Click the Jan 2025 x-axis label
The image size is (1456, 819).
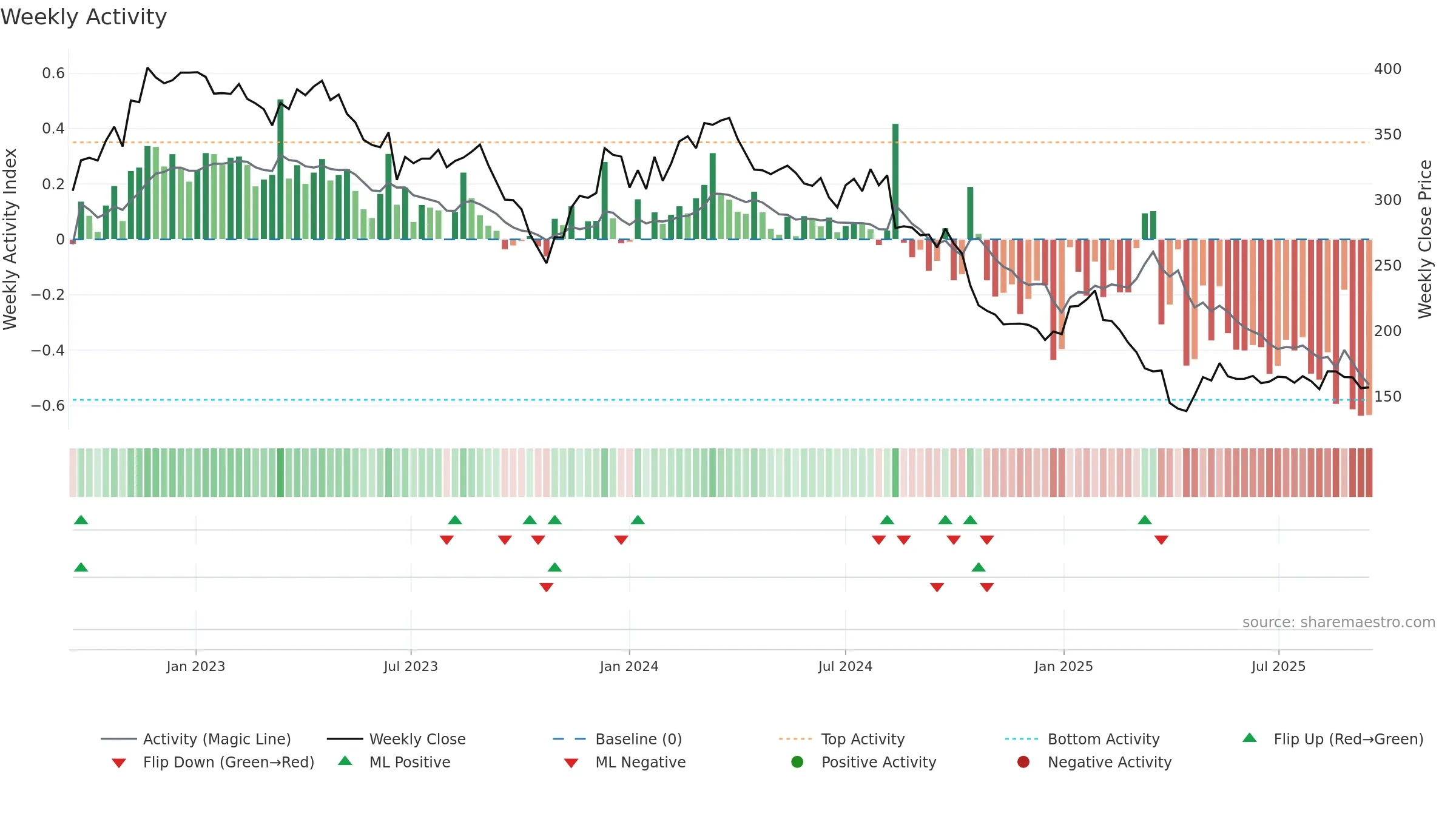1063,666
